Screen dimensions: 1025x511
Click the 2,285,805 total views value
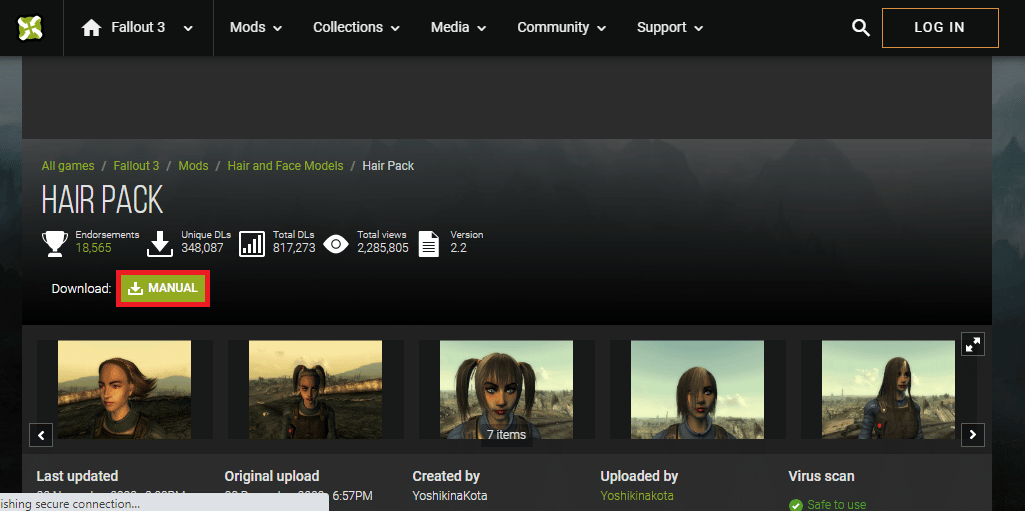383,248
